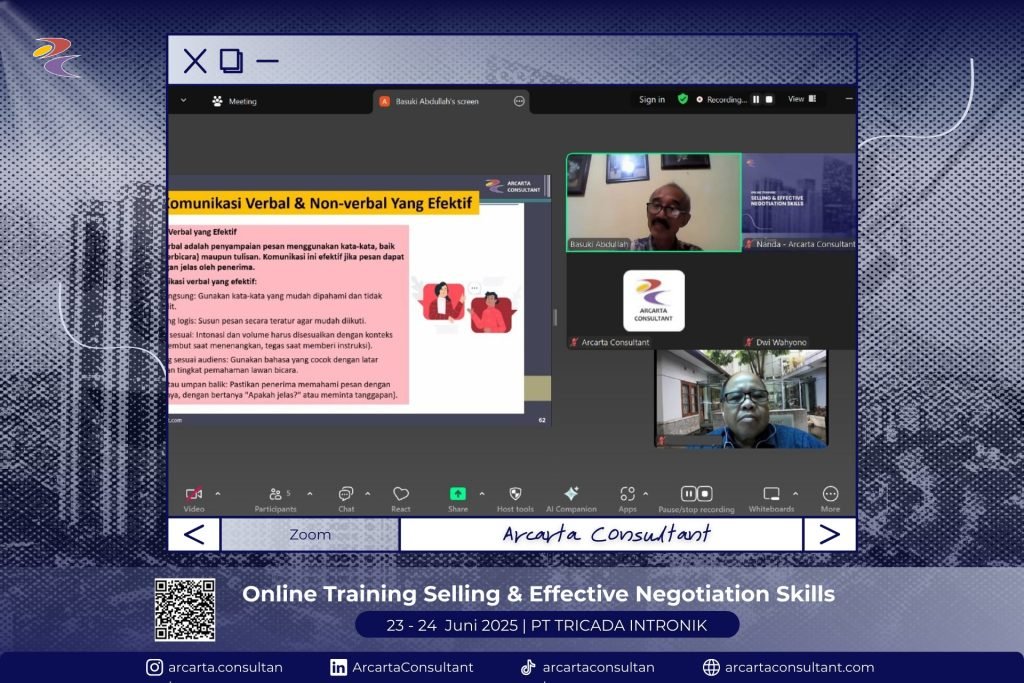Open the Participants panel
Image resolution: width=1024 pixels, height=683 pixels.
[276, 494]
